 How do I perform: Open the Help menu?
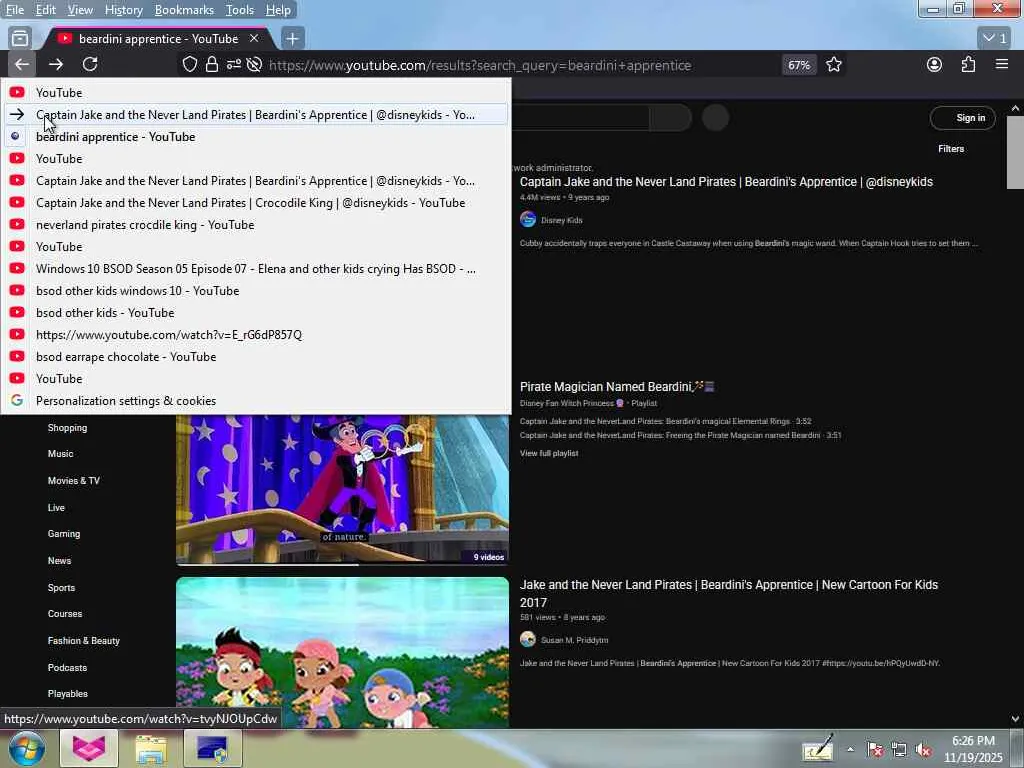click(x=278, y=10)
